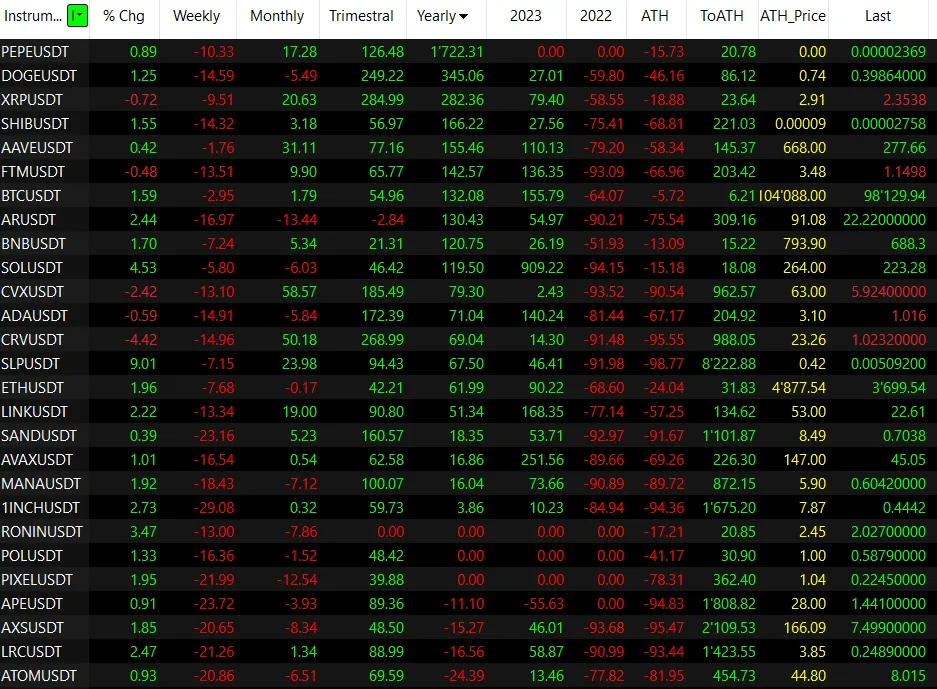Select the FTMUSDT instrument
This screenshot has height=689, width=937.
pyautogui.click(x=33, y=172)
